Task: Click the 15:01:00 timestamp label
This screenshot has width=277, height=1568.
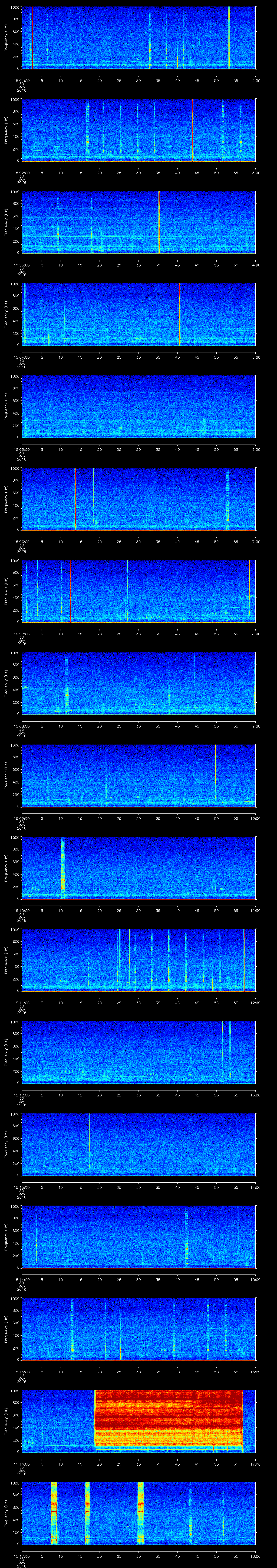Action: point(22,80)
